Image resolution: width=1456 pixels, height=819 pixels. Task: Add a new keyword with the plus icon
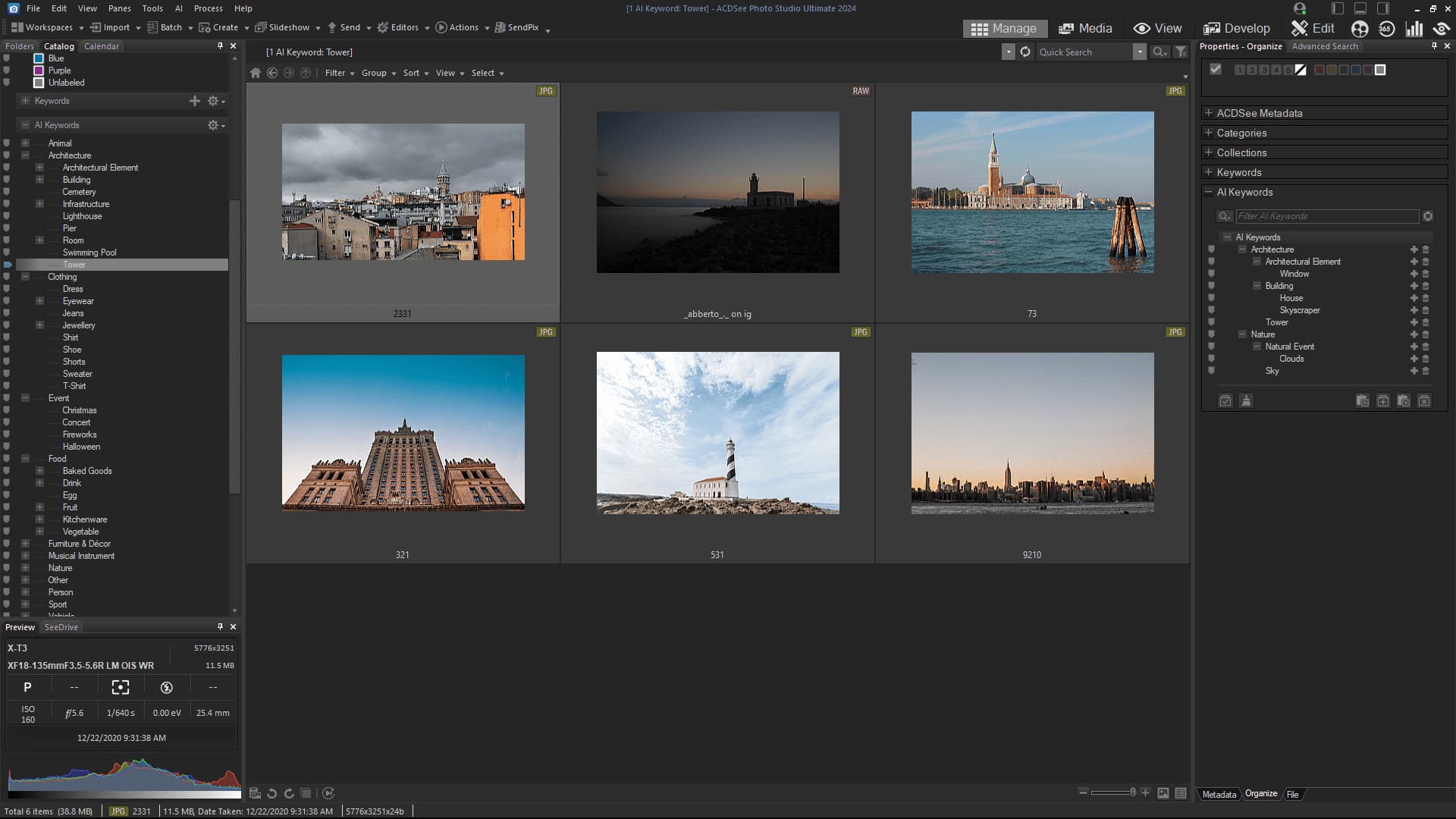pyautogui.click(x=194, y=101)
